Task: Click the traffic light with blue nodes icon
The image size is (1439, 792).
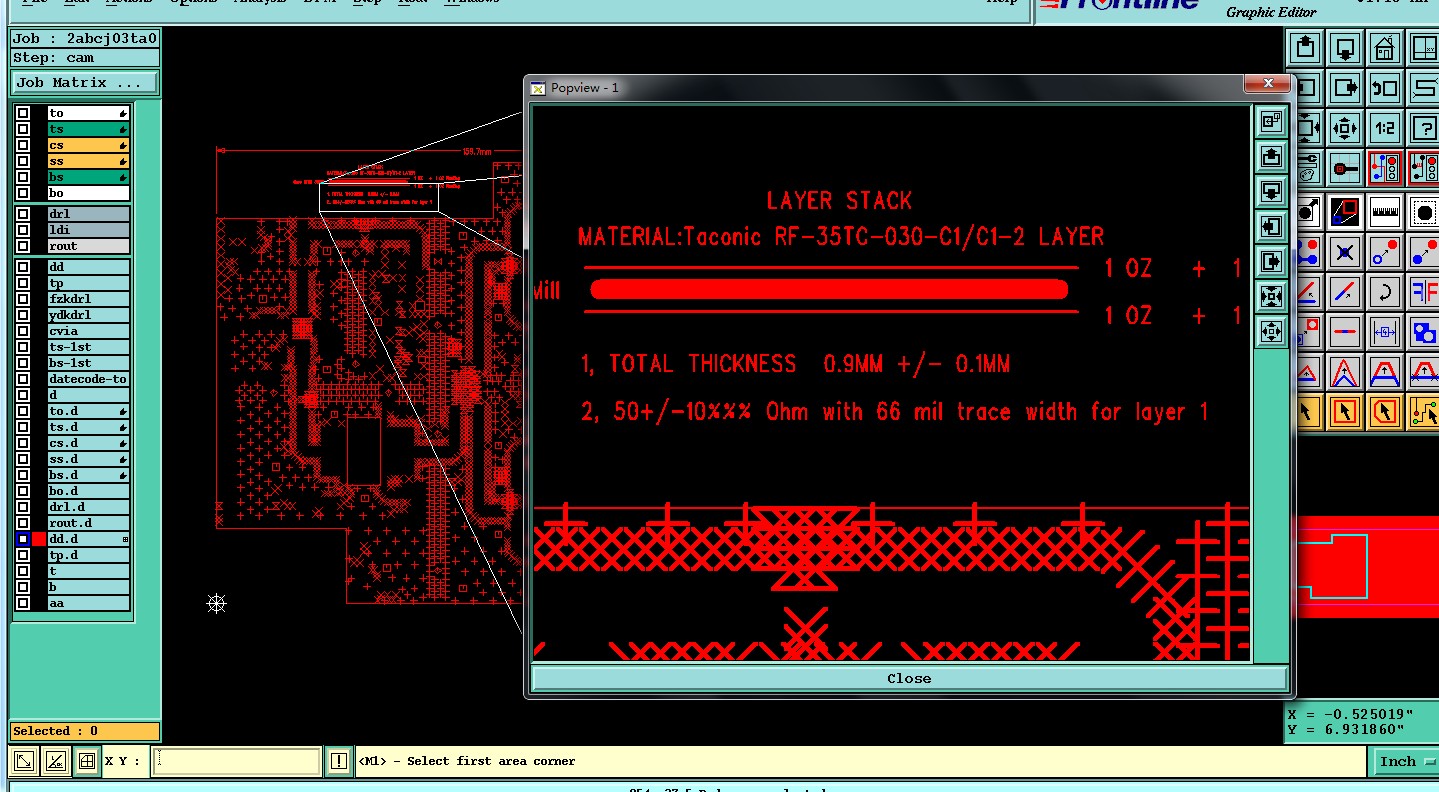Action: click(x=1385, y=168)
